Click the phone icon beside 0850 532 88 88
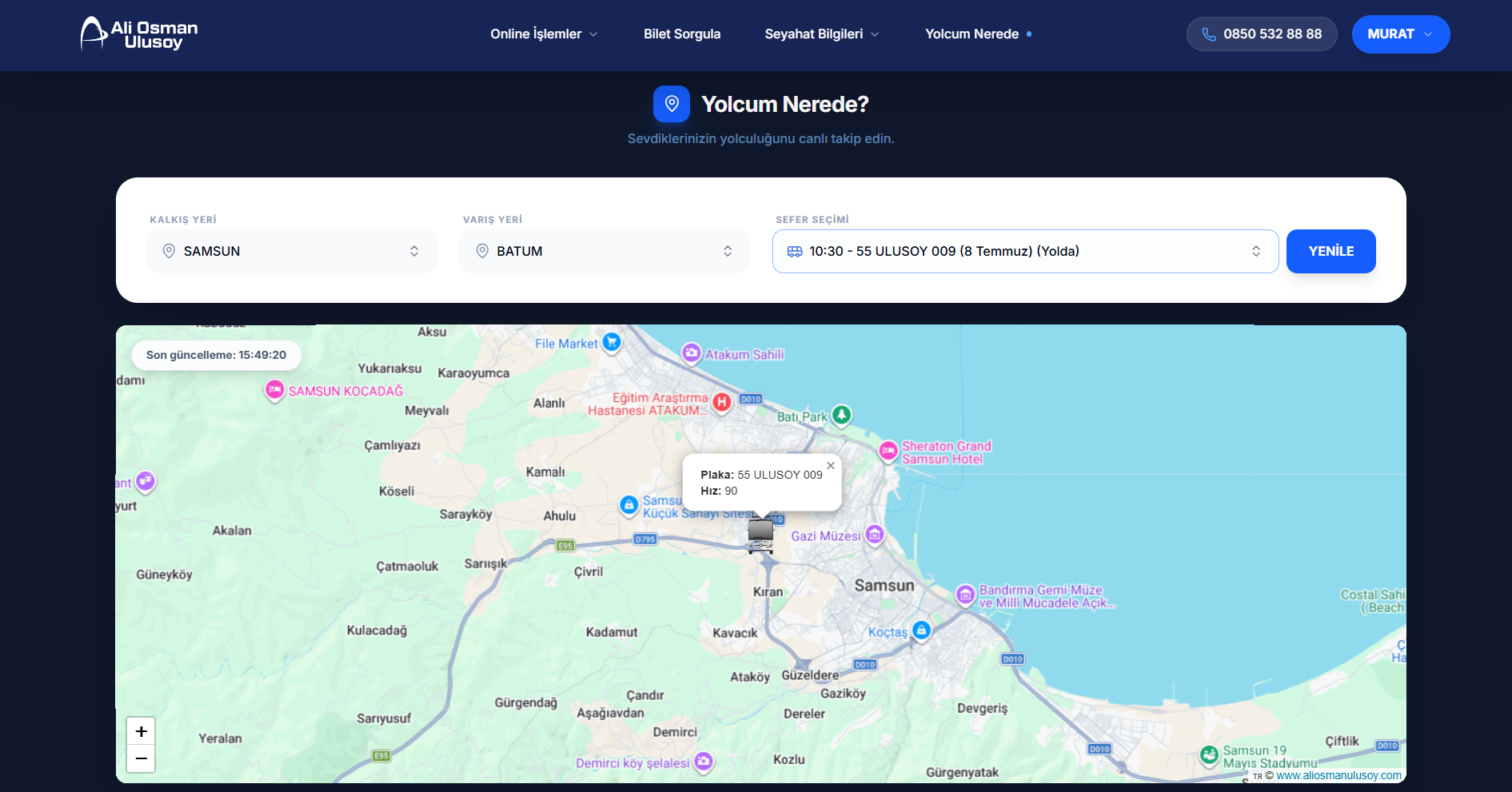1512x792 pixels. tap(1209, 34)
